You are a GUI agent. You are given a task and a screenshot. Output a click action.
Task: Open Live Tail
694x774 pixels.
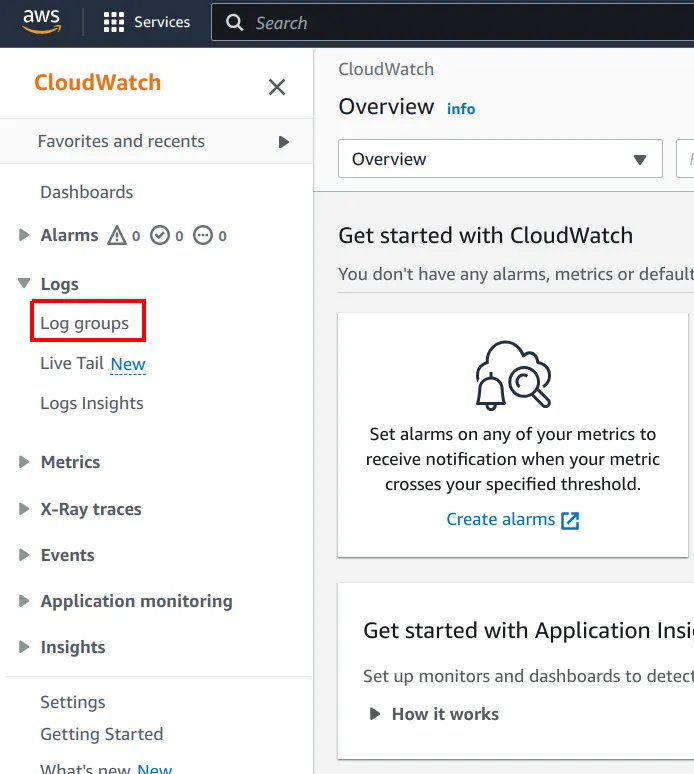(x=72, y=363)
